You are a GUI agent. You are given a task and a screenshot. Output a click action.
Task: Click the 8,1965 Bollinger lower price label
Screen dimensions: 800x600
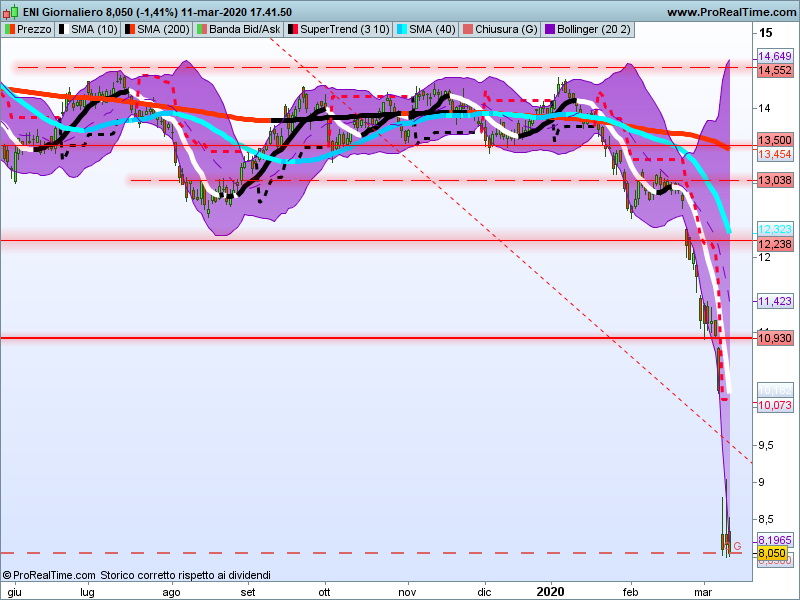[x=775, y=540]
